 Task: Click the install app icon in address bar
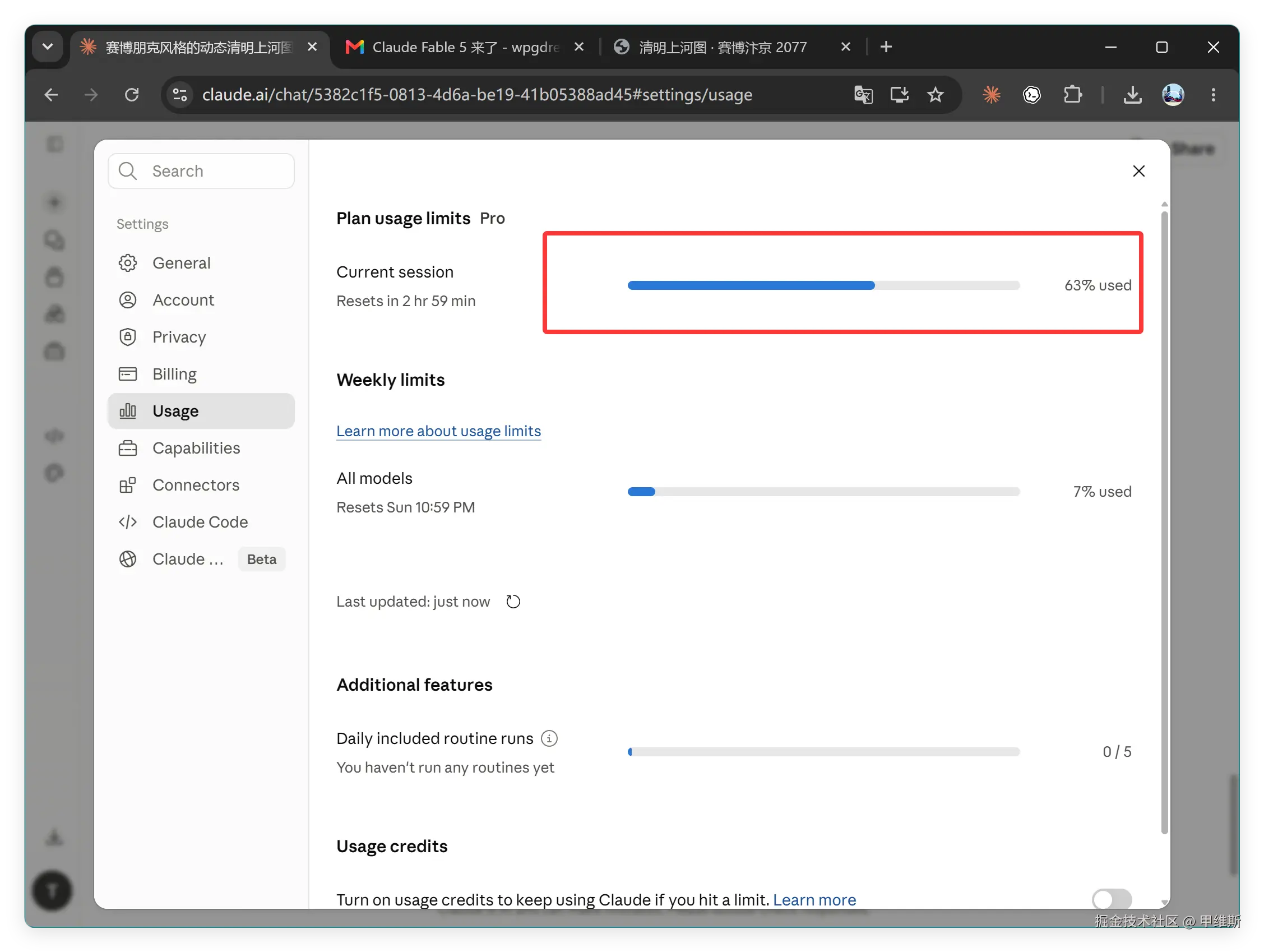pyautogui.click(x=900, y=95)
